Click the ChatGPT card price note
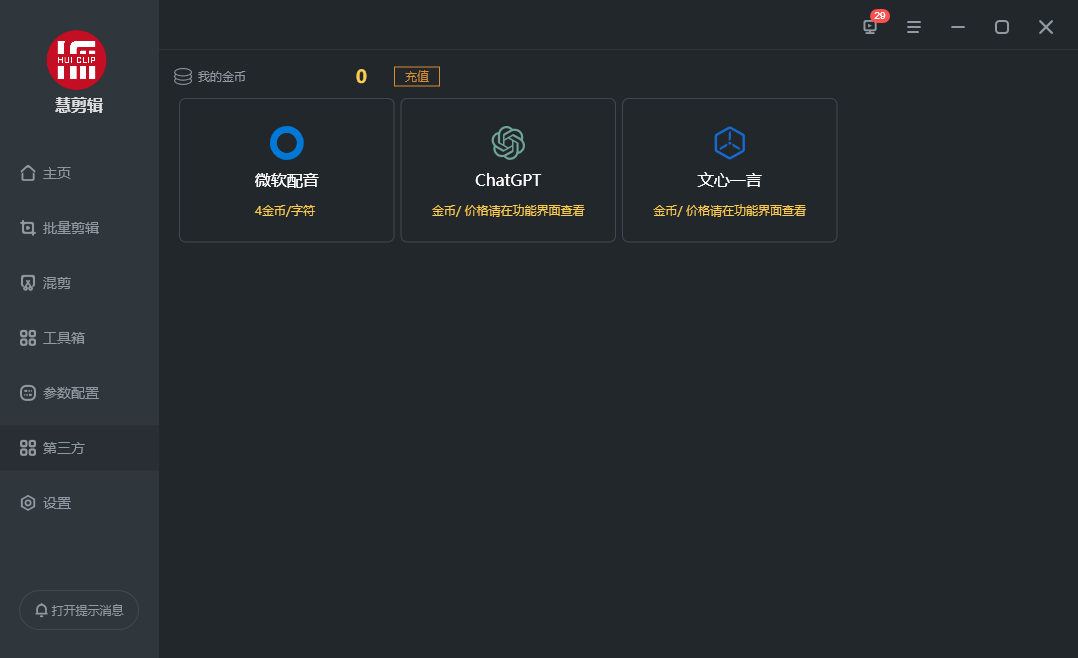The width and height of the screenshot is (1078, 658). coord(508,211)
